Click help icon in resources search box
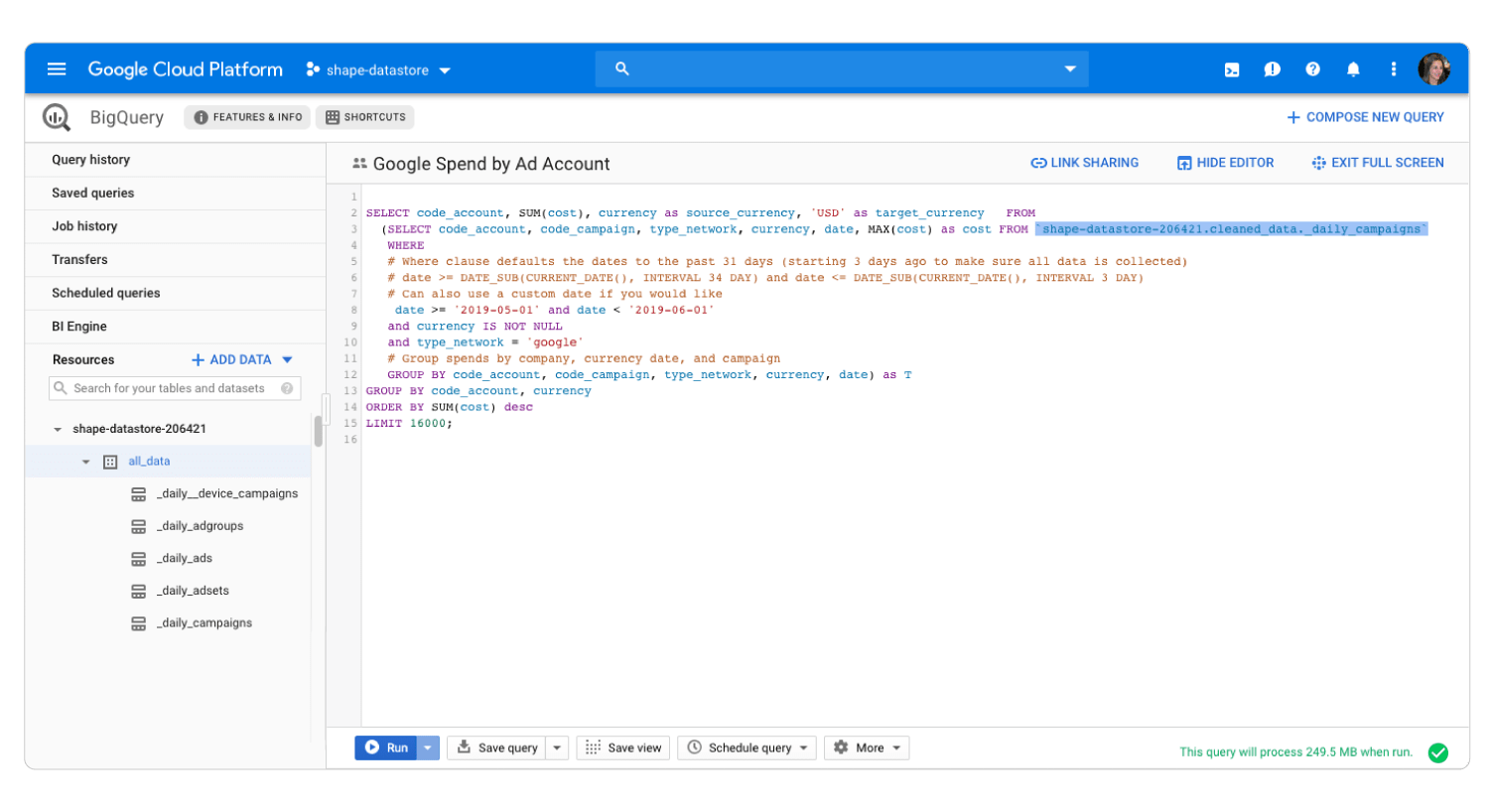 point(287,388)
